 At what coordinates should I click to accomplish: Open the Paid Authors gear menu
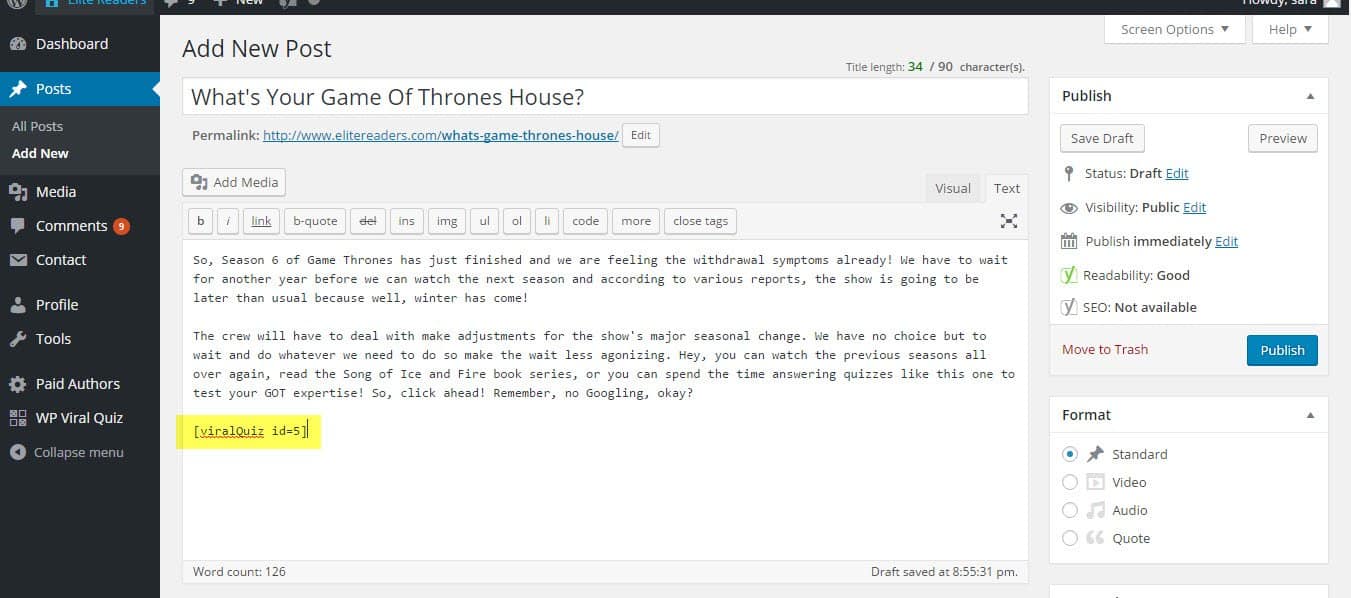pyautogui.click(x=18, y=384)
